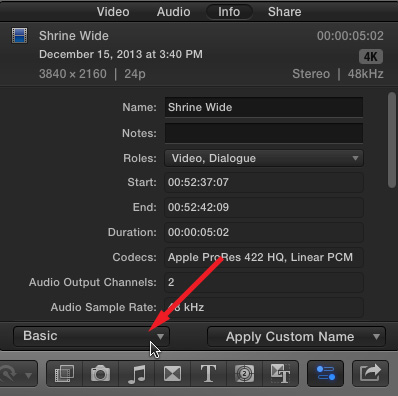
Task: Click the Share export arrow icon
Action: point(370,373)
